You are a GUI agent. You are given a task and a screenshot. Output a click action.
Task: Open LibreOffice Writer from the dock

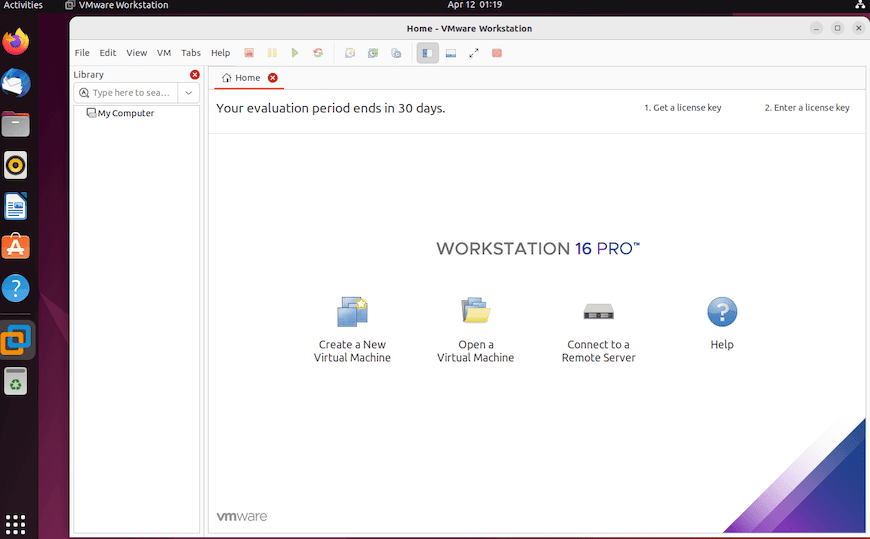click(x=16, y=206)
